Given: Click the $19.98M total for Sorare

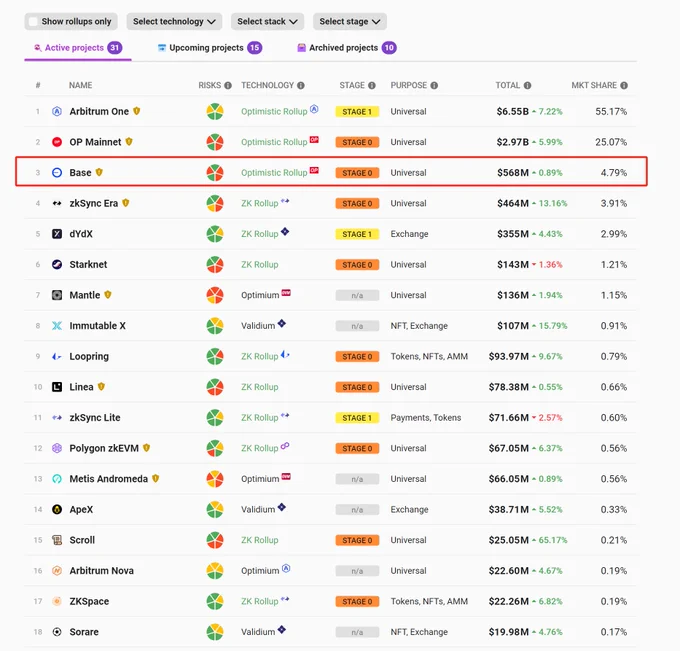Looking at the screenshot, I should (x=509, y=632).
